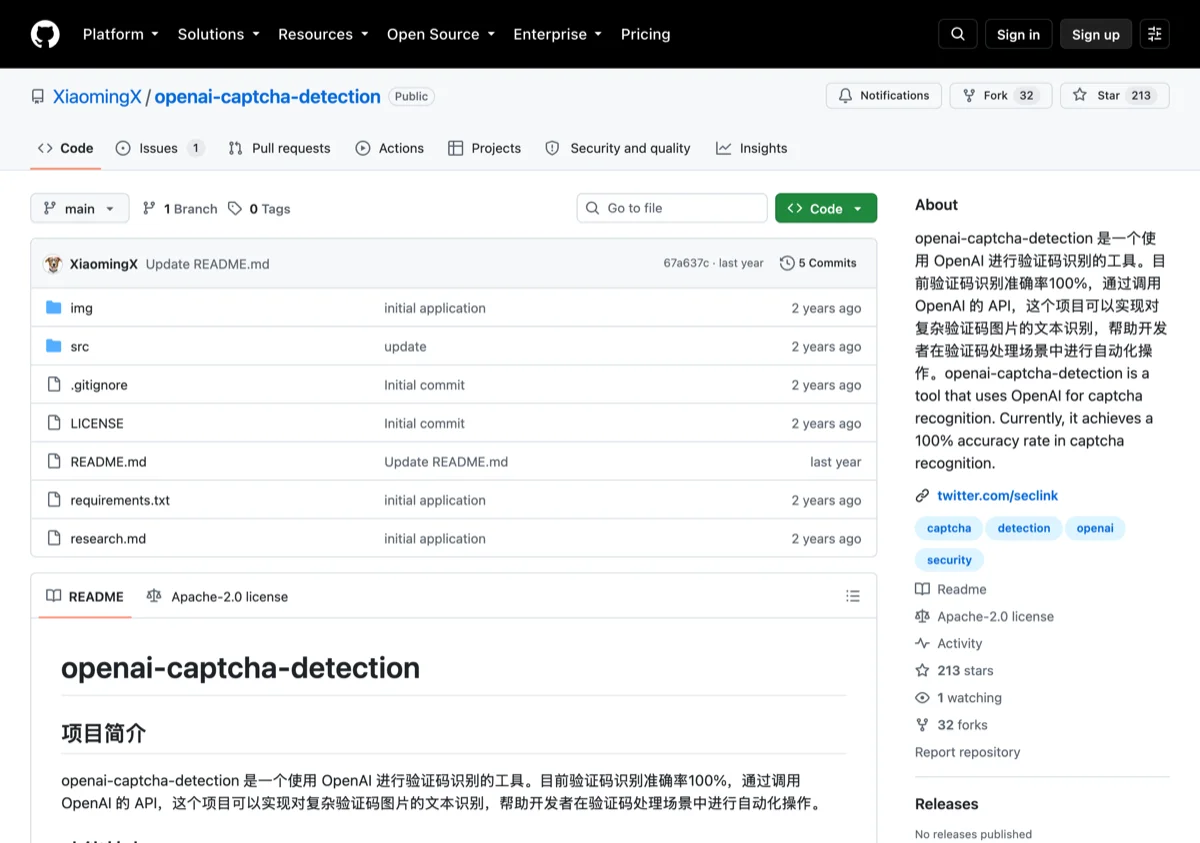Select the detection topic tag
This screenshot has height=843, width=1200.
[x=1024, y=528]
